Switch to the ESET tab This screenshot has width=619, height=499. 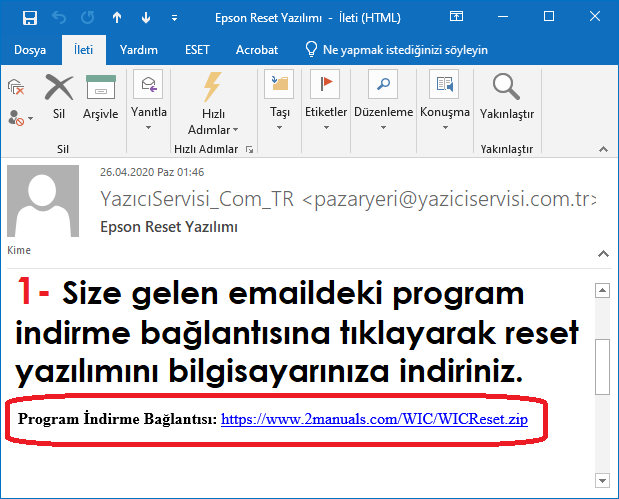[197, 50]
